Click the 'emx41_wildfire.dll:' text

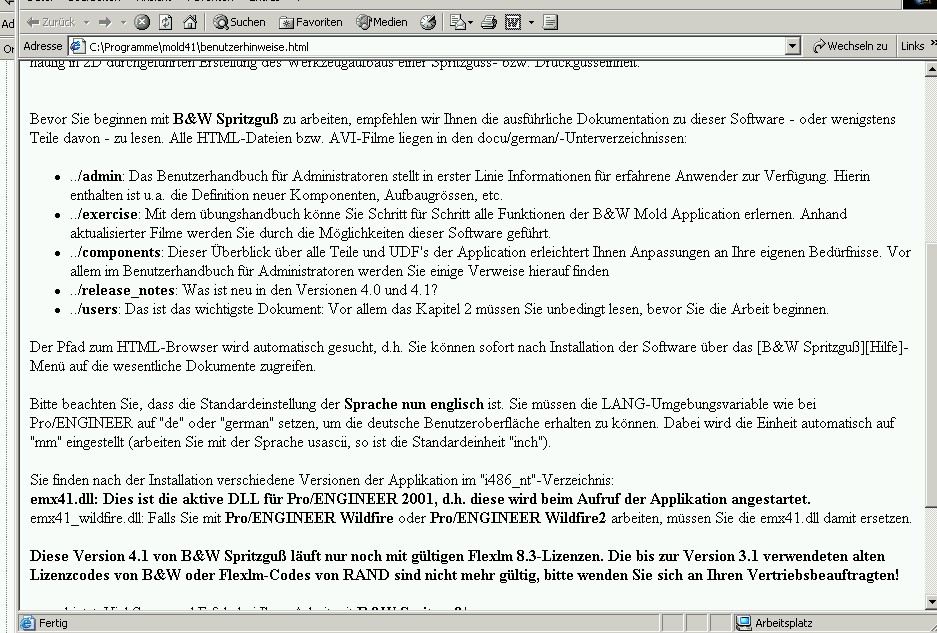pos(87,518)
